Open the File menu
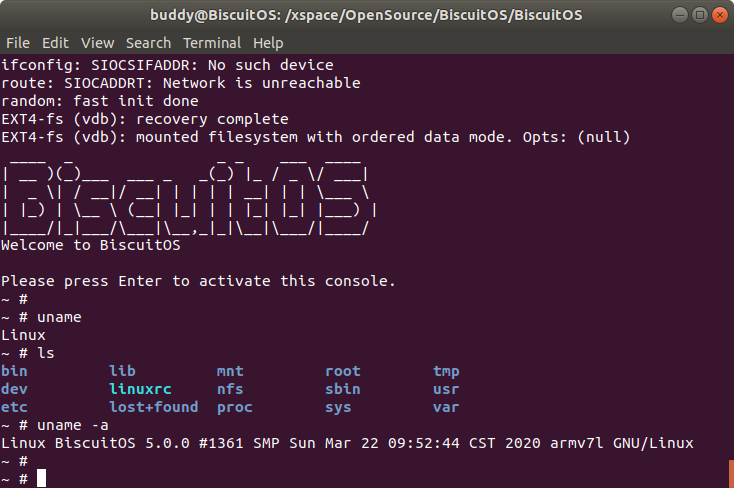The width and height of the screenshot is (734, 488). 18,43
